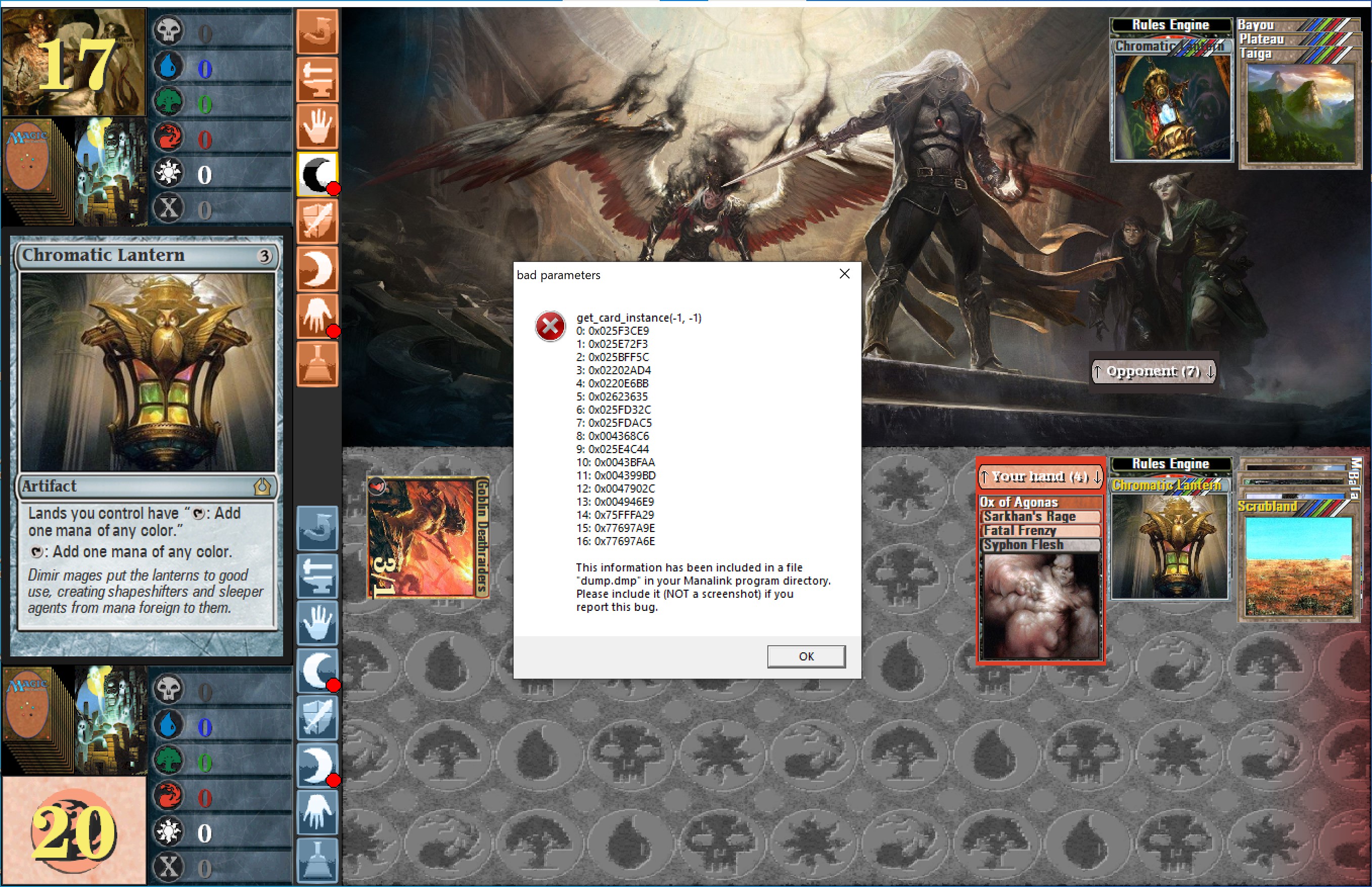Viewport: 1372px width, 887px height.
Task: Select Syphon Flesh card in your hand
Action: 1040,602
